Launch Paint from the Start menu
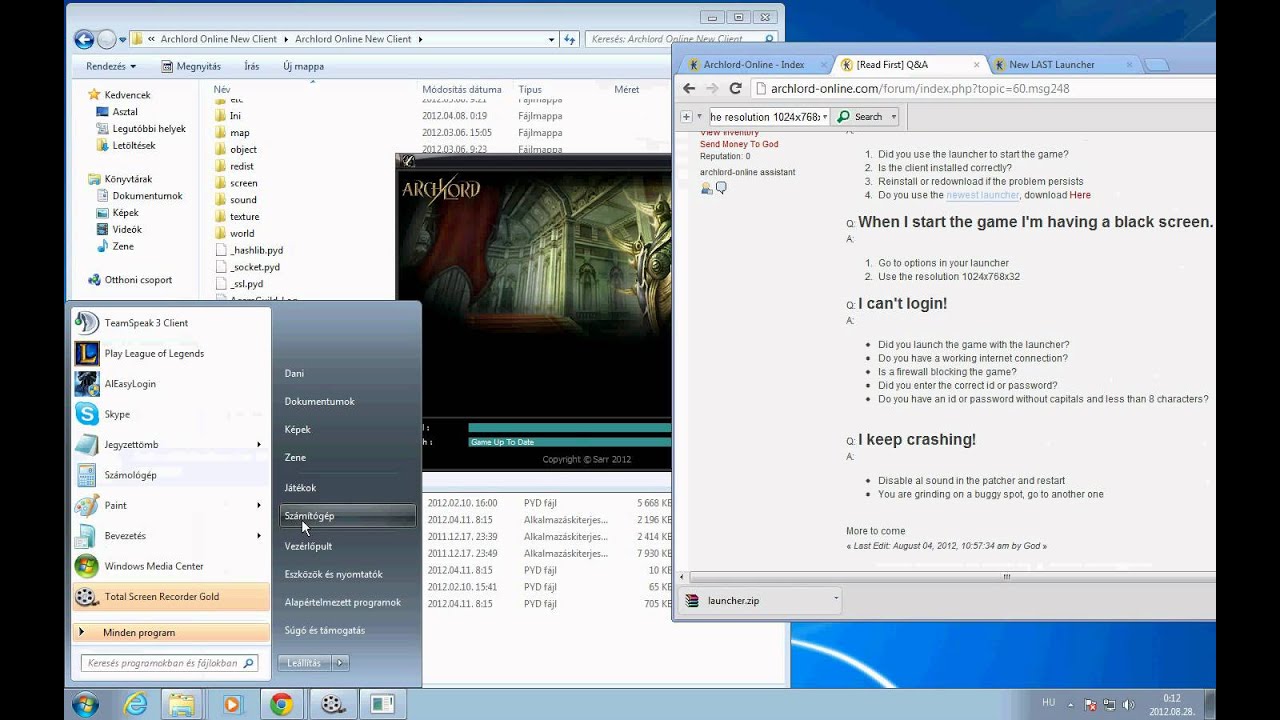 (115, 505)
